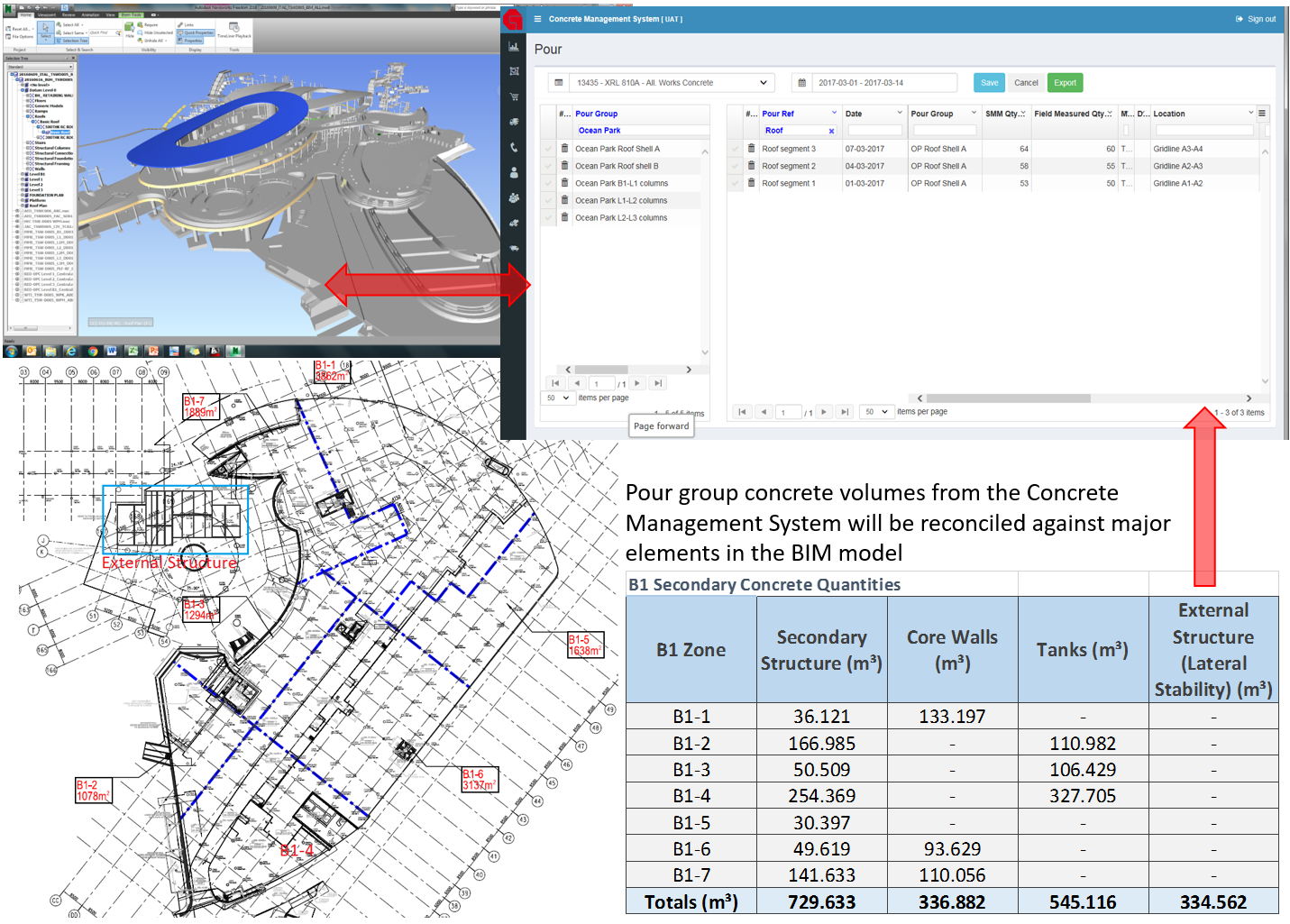This screenshot has height=924, width=1290.
Task: Toggle Hide Unselected in the Visibility panel
Action: [x=154, y=31]
